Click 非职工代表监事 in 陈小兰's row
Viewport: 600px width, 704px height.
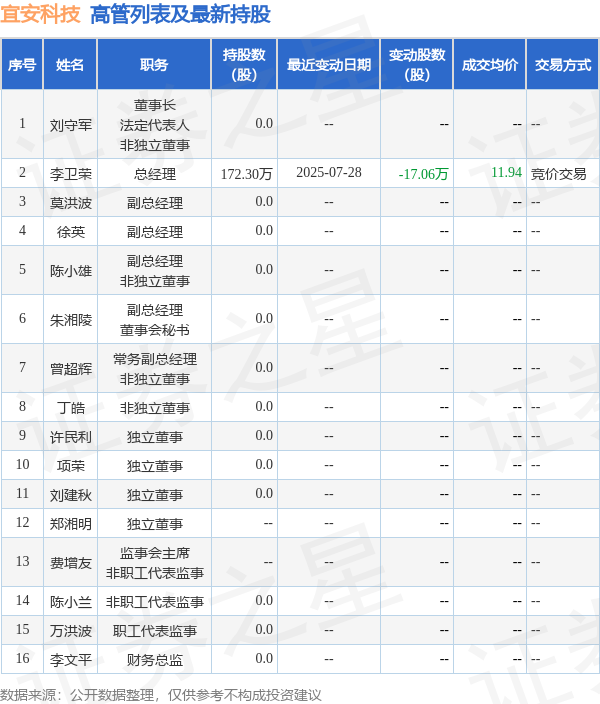154,602
